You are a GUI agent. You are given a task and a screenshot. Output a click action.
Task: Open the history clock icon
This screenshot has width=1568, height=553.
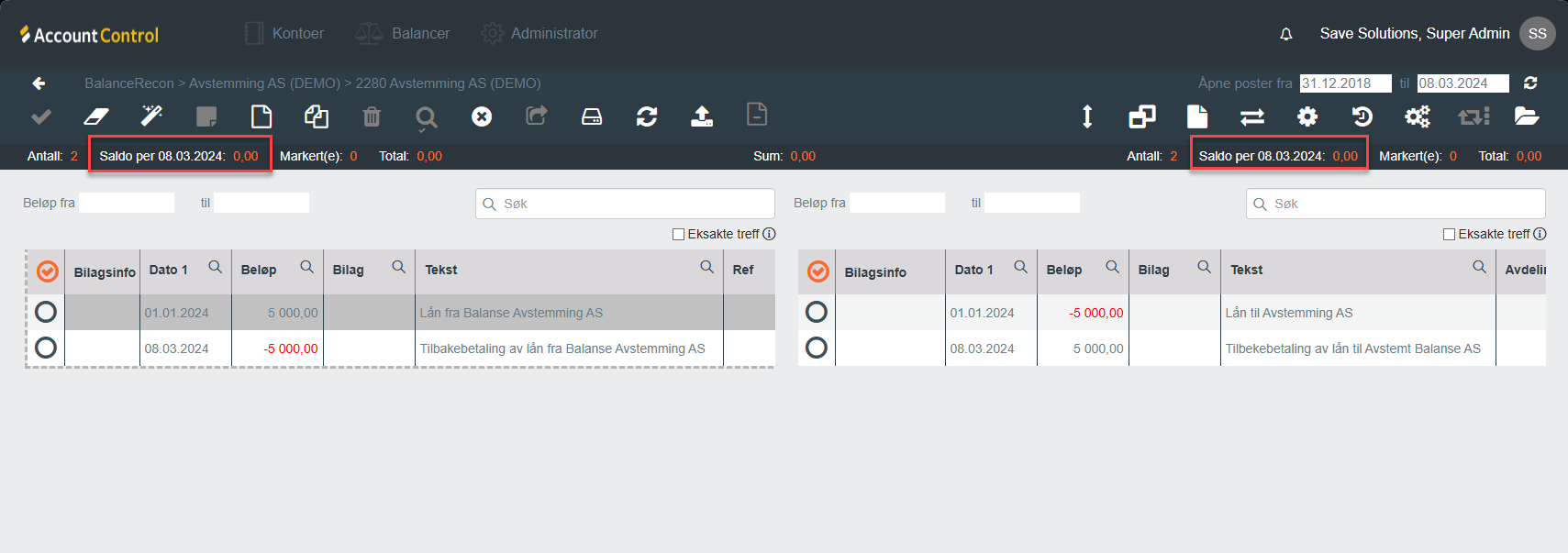[1362, 116]
